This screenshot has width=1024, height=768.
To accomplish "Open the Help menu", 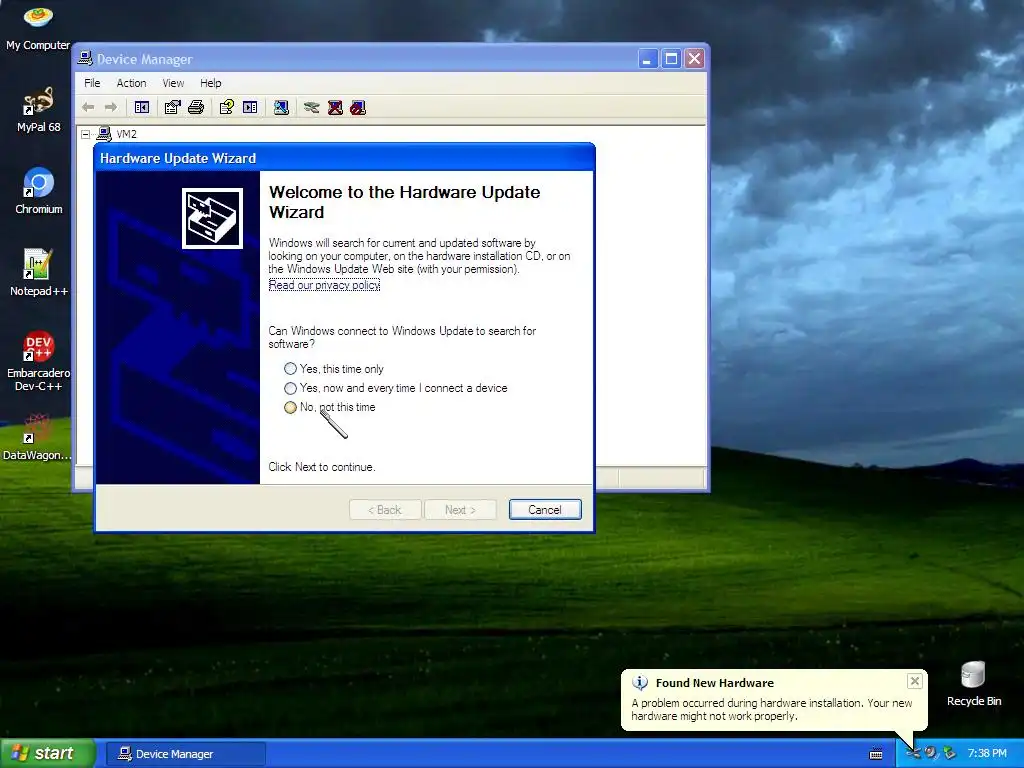I will pos(210,83).
